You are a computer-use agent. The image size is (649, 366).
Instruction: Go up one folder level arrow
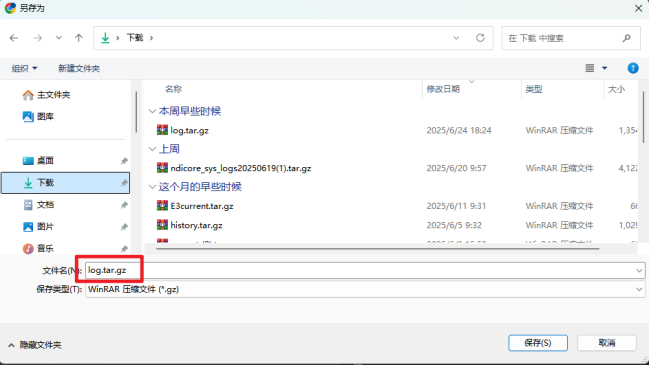[x=79, y=38]
